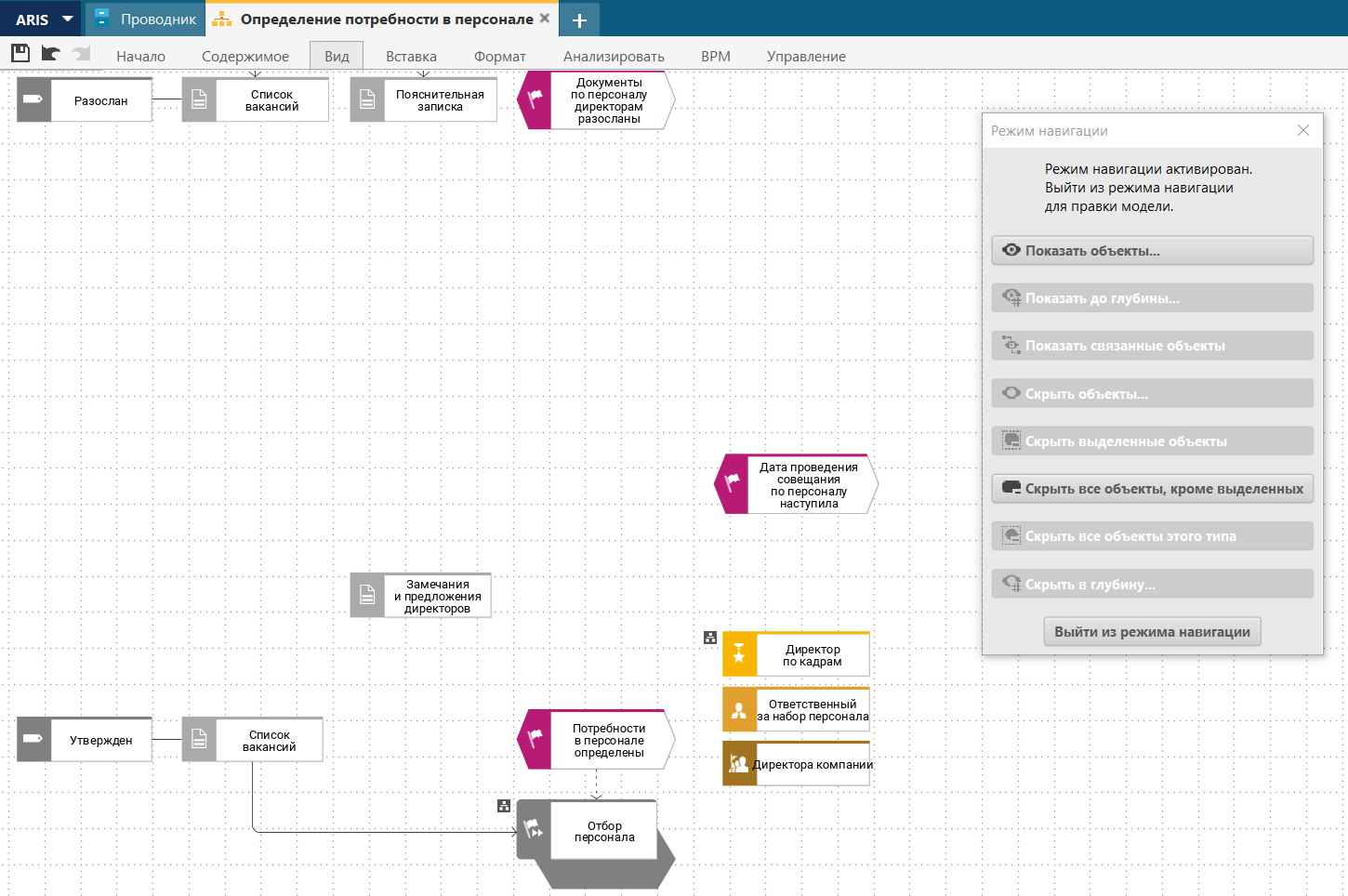Viewport: 1348px width, 896px height.
Task: Click the process interface icon on Отбор персонала
Action: point(534,828)
